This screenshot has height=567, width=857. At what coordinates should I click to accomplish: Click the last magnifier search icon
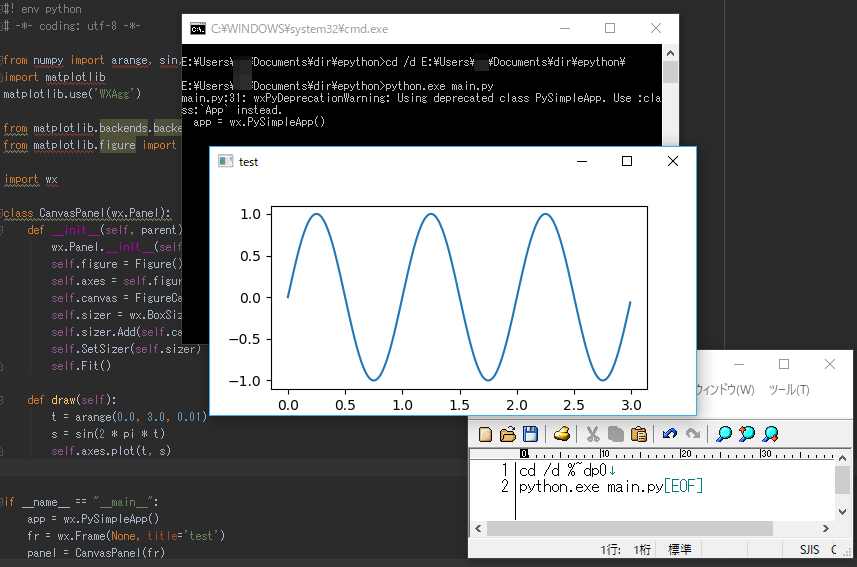coord(770,434)
